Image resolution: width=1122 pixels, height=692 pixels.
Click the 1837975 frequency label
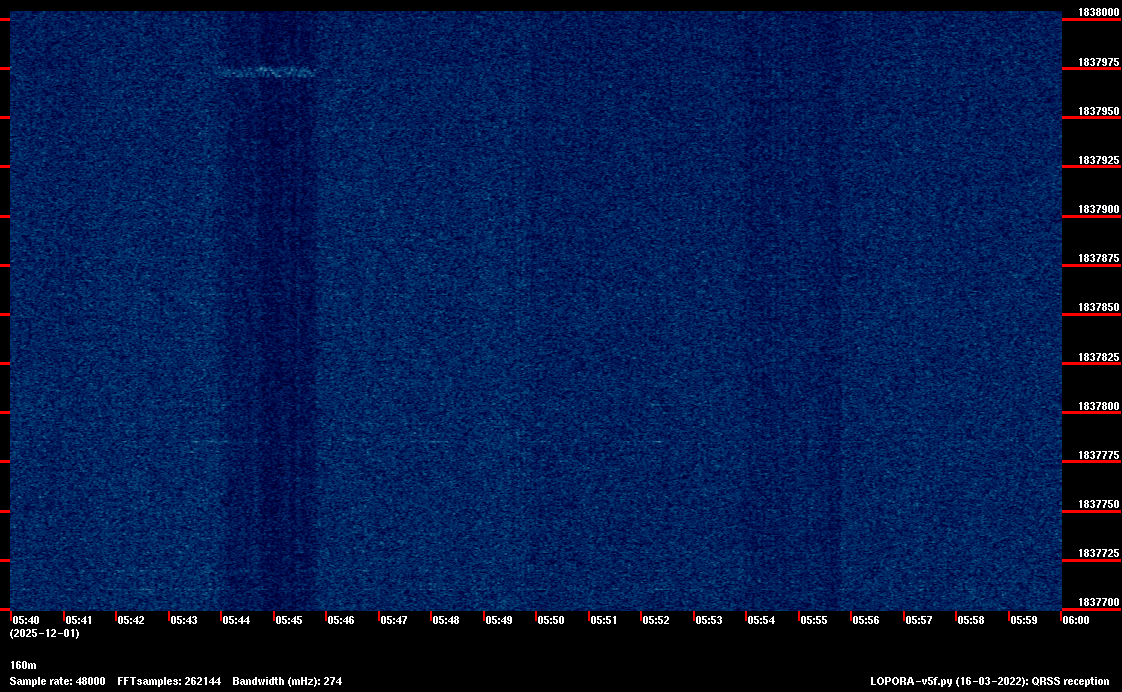pos(1098,62)
